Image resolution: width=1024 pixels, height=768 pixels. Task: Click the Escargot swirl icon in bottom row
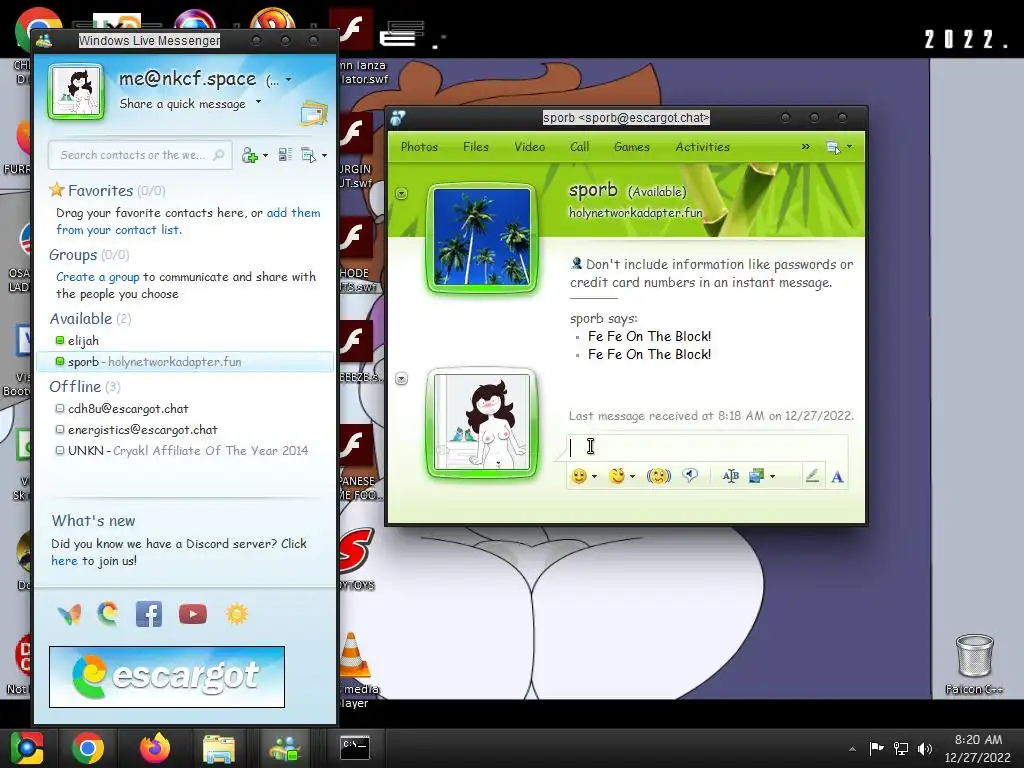click(108, 614)
